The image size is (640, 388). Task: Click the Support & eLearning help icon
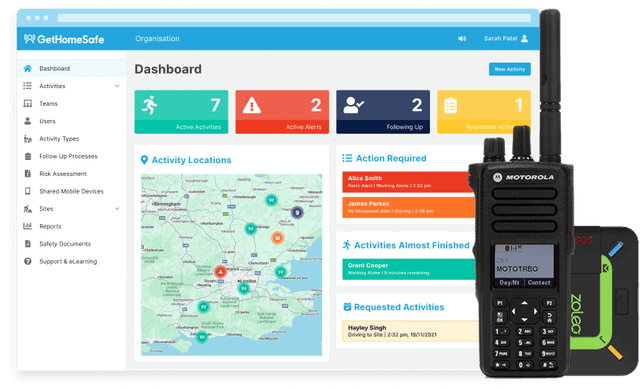tap(27, 261)
